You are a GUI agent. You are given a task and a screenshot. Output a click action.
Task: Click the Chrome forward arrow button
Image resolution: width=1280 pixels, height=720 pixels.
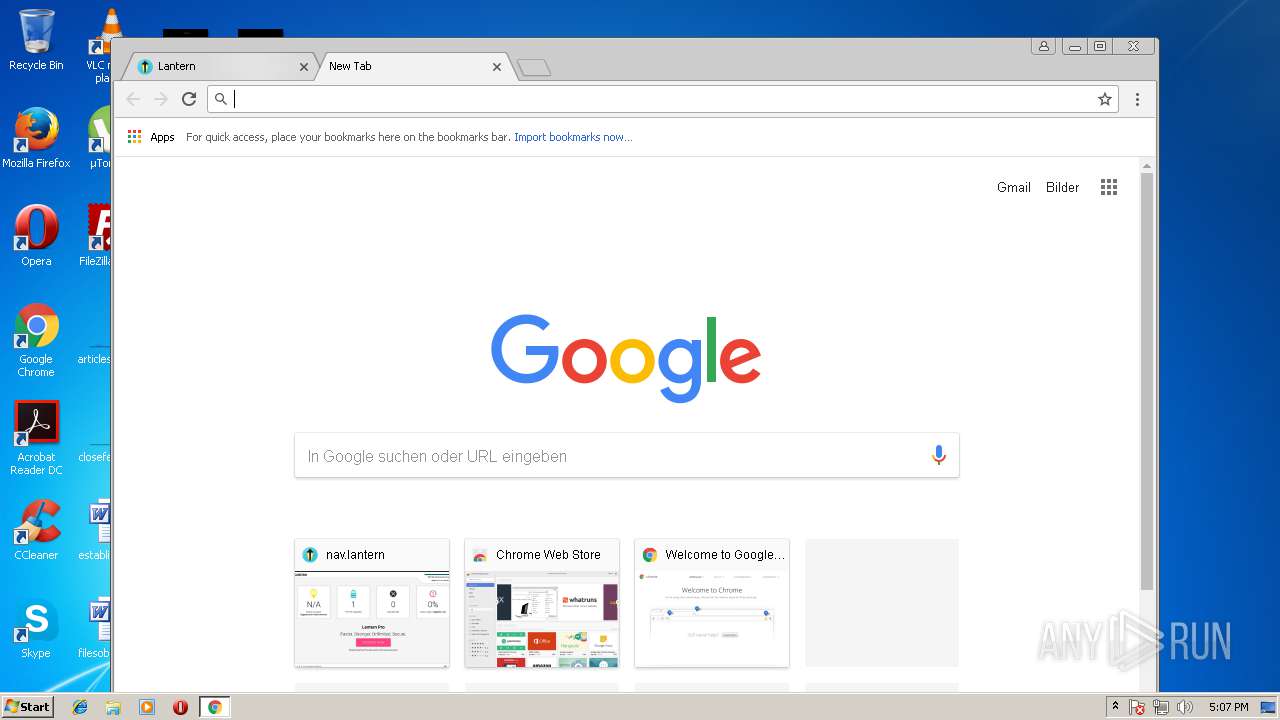(x=161, y=99)
